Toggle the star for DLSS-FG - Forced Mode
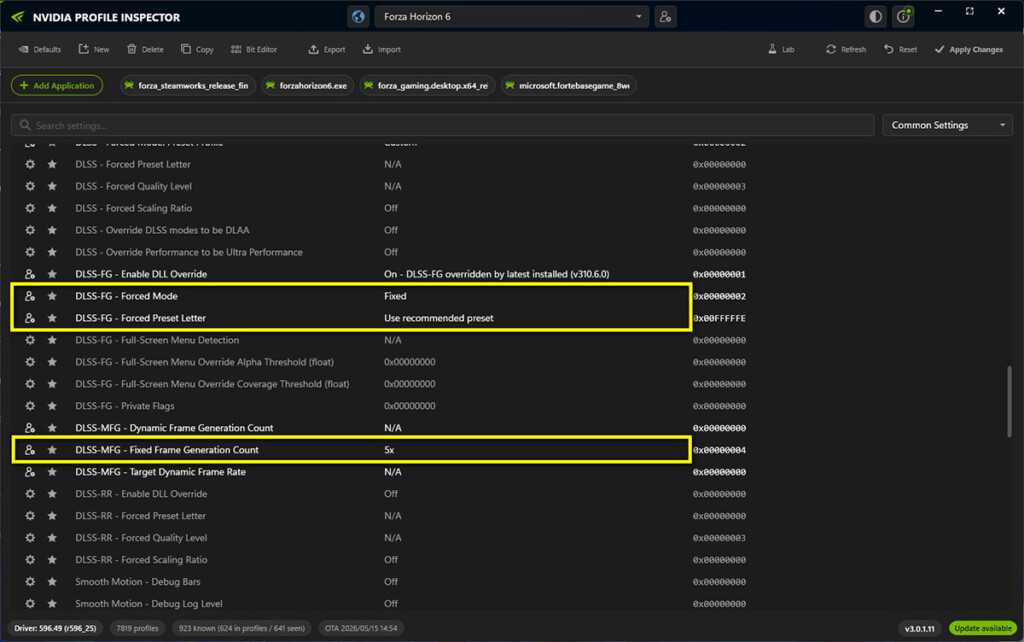The image size is (1024, 642). (52, 296)
